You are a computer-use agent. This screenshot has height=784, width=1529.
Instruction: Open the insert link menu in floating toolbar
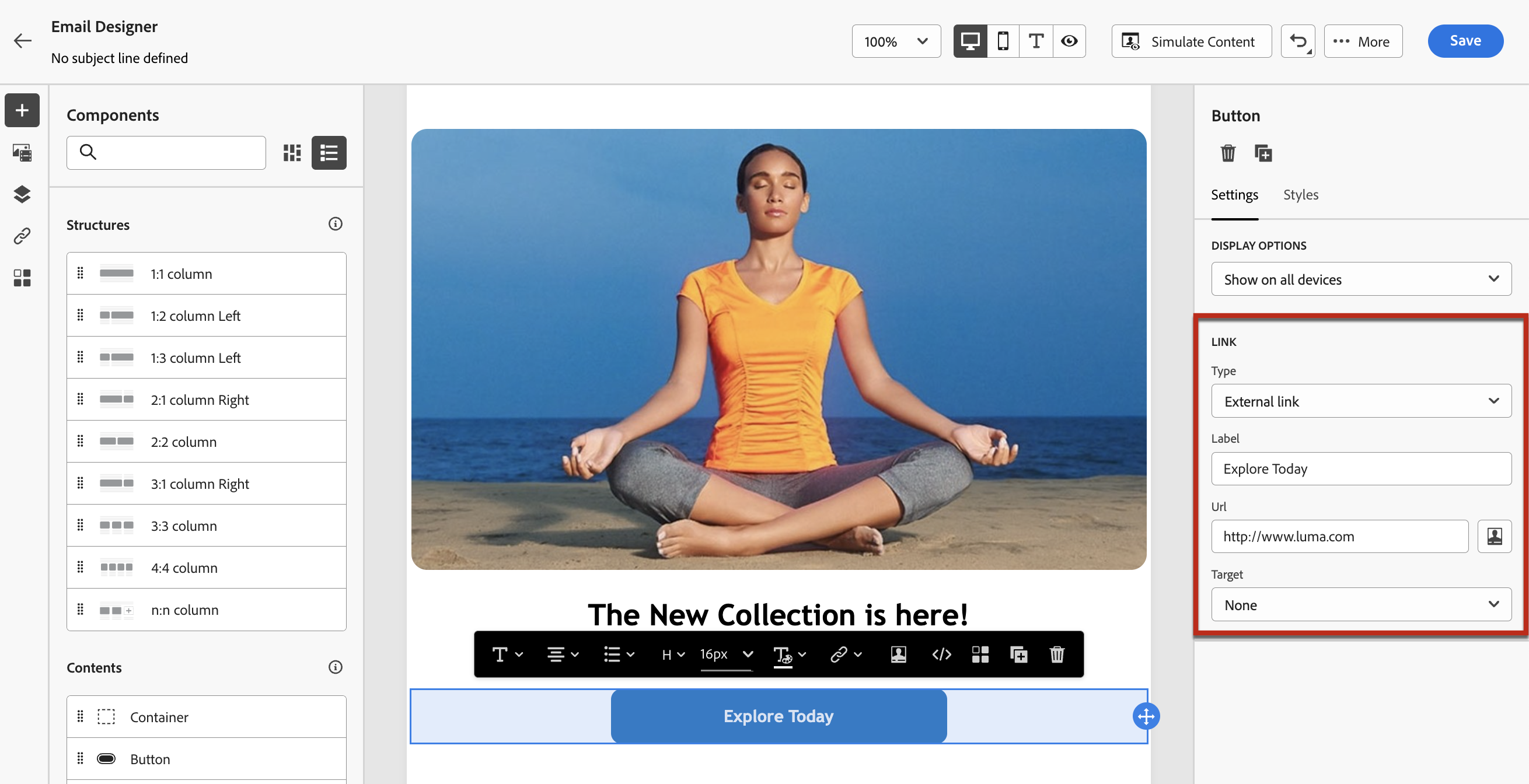(845, 654)
